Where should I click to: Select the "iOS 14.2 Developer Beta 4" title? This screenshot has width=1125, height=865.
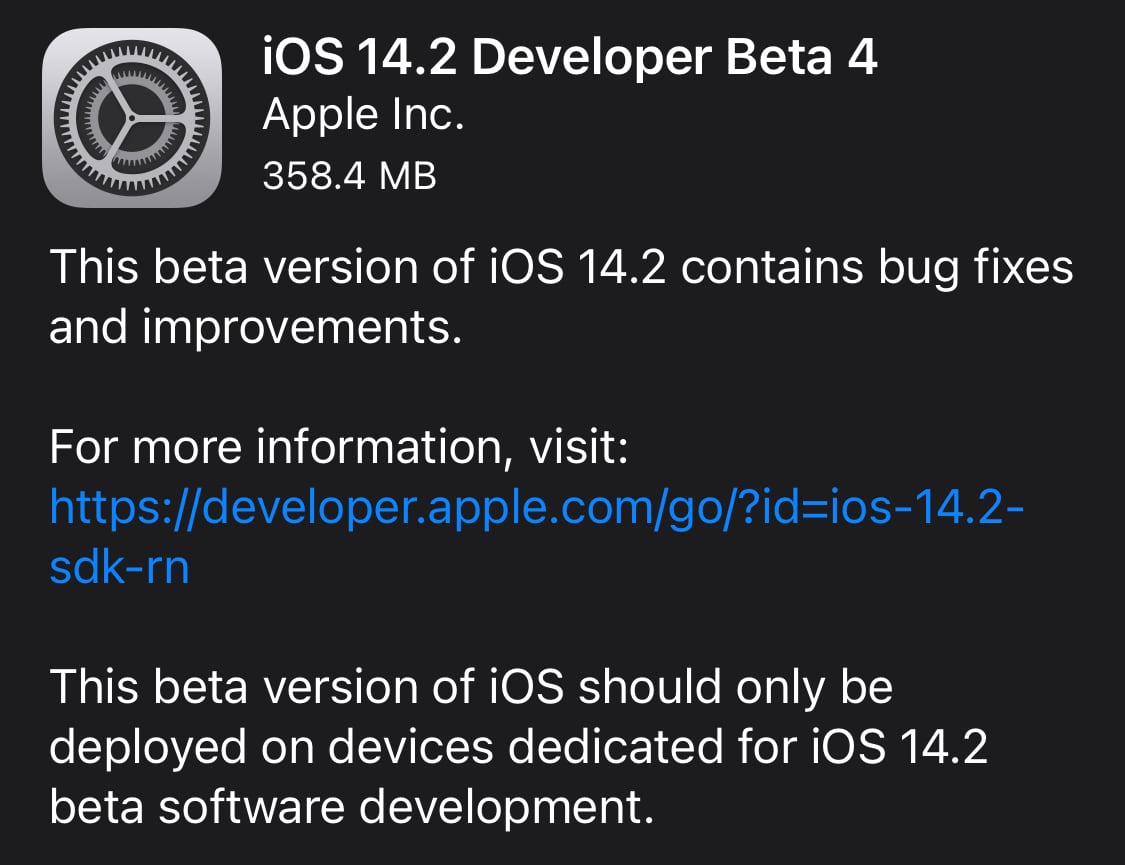569,57
